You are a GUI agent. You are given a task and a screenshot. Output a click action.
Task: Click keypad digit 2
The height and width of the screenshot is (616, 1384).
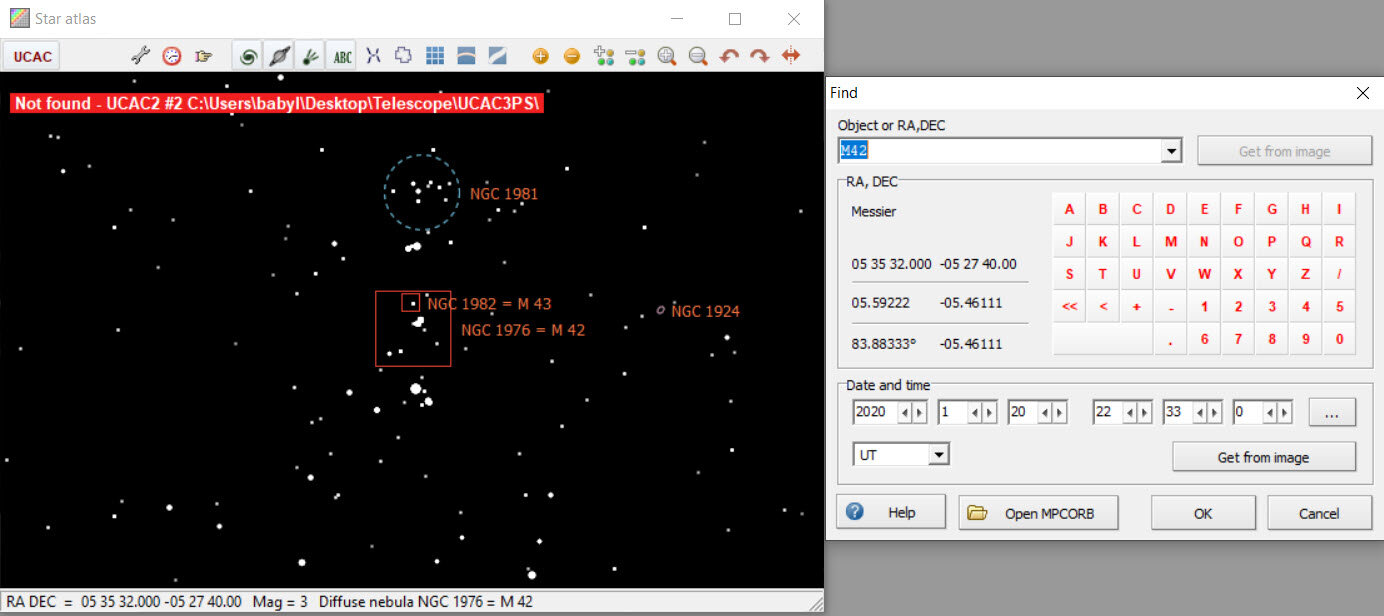(x=1238, y=306)
